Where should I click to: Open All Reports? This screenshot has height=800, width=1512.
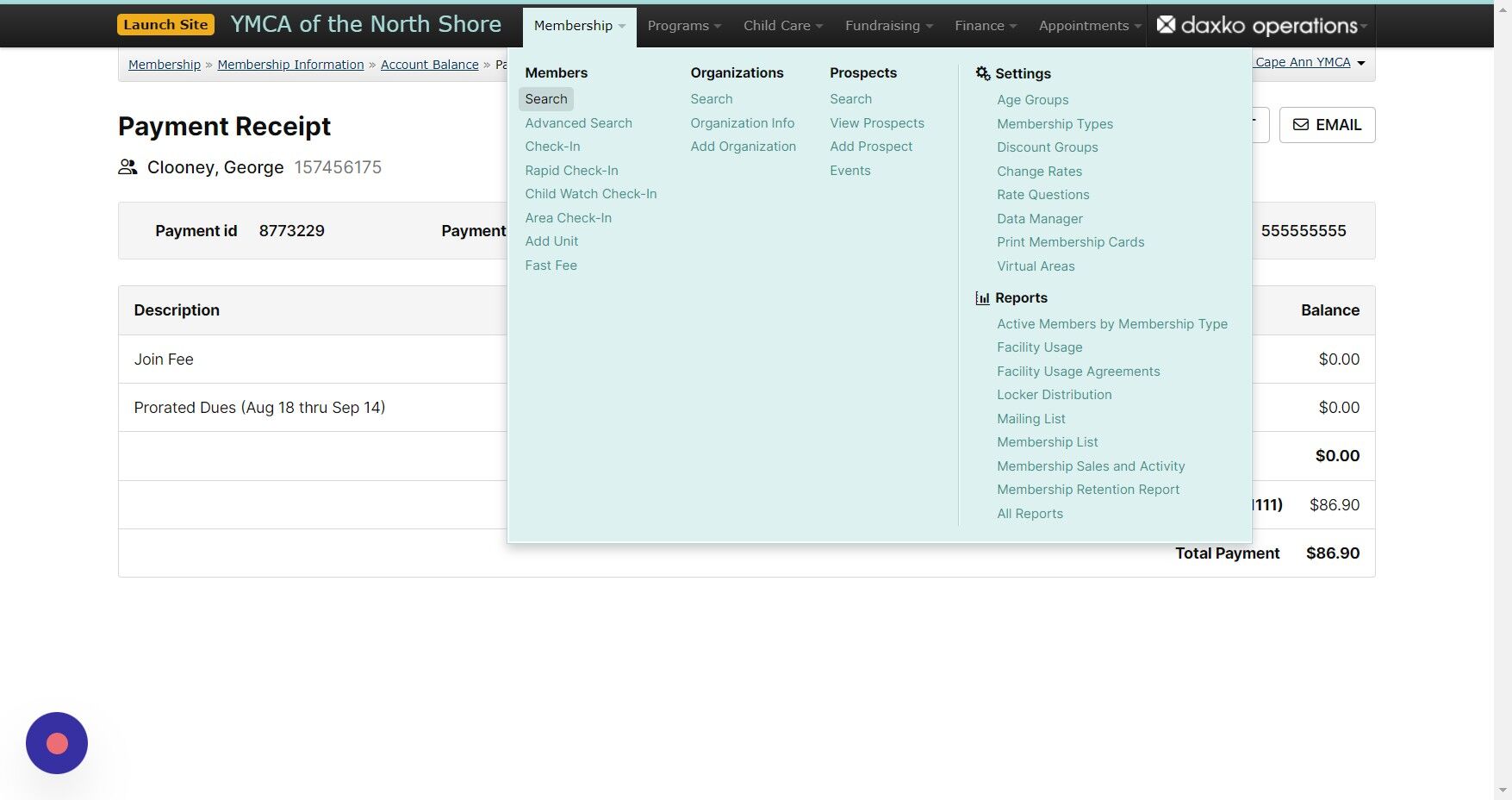click(x=1030, y=514)
